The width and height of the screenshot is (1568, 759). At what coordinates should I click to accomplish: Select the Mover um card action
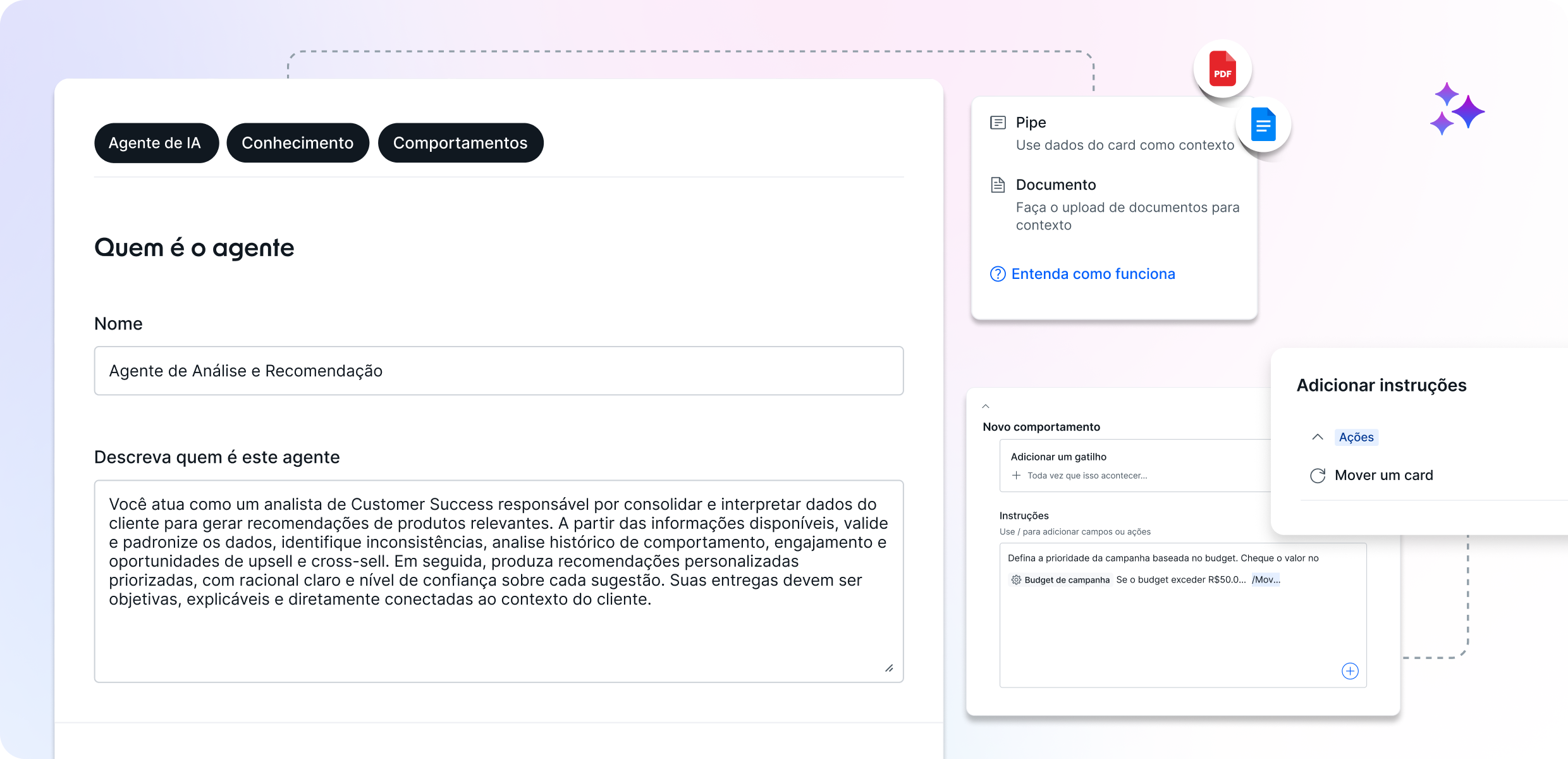1383,476
